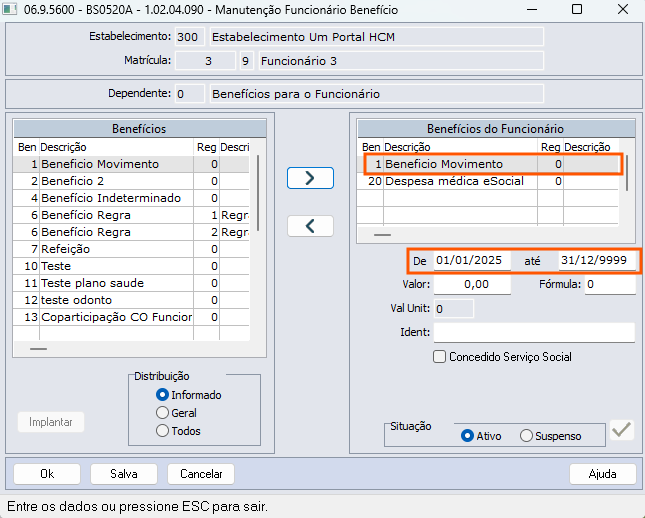645x518 pixels.
Task: Select 'Teste plano saude' row
Action: [x=131, y=283]
